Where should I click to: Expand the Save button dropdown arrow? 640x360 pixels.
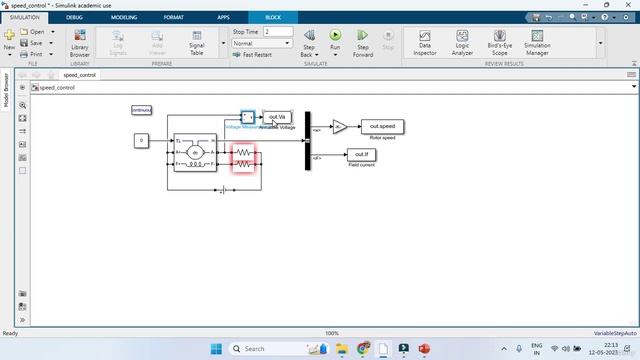[51, 43]
